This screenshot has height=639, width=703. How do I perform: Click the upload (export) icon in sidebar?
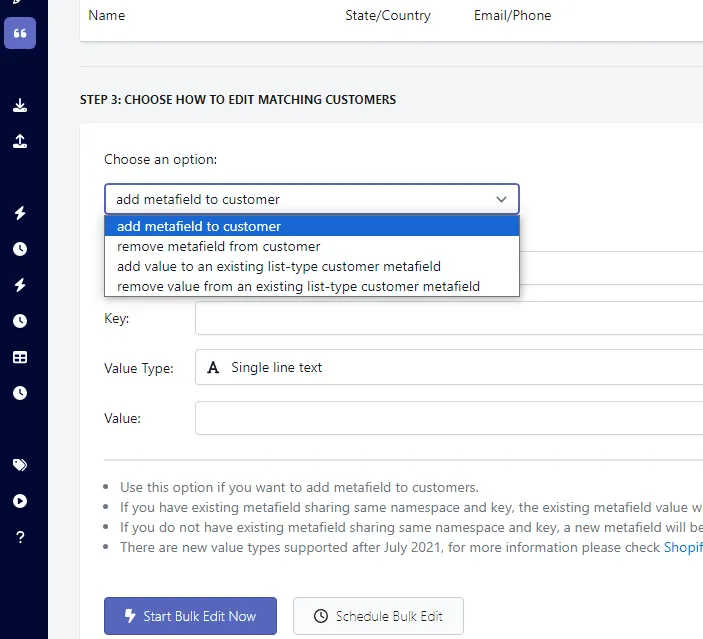[x=20, y=141]
